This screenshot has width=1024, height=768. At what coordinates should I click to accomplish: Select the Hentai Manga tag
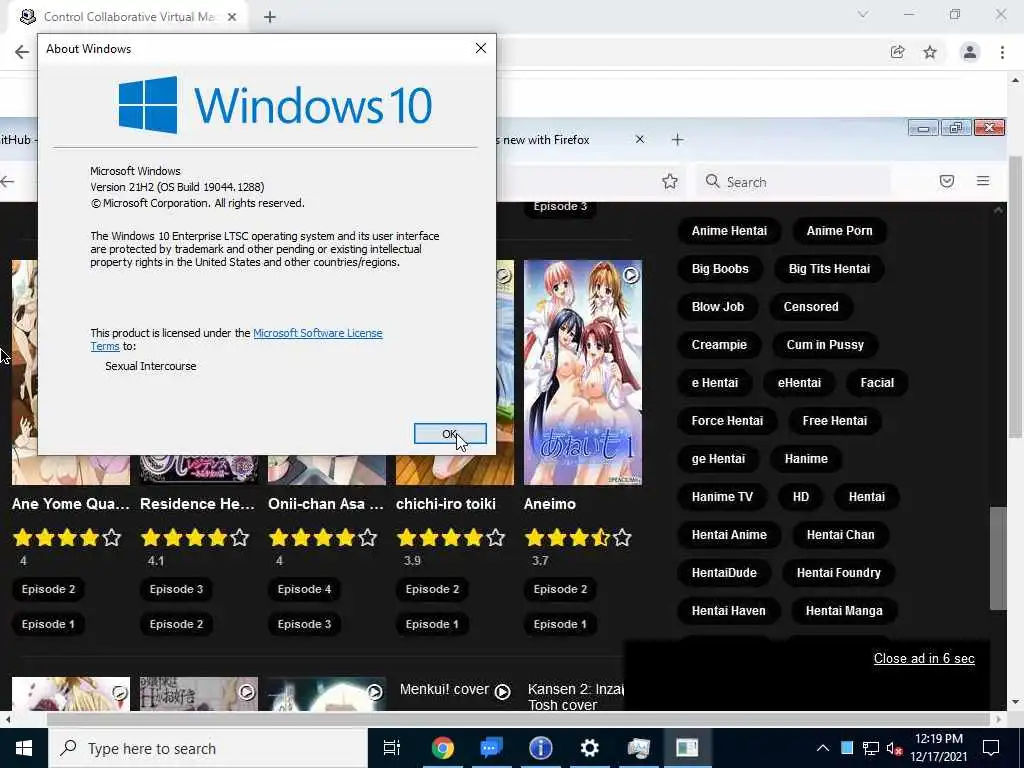click(844, 611)
